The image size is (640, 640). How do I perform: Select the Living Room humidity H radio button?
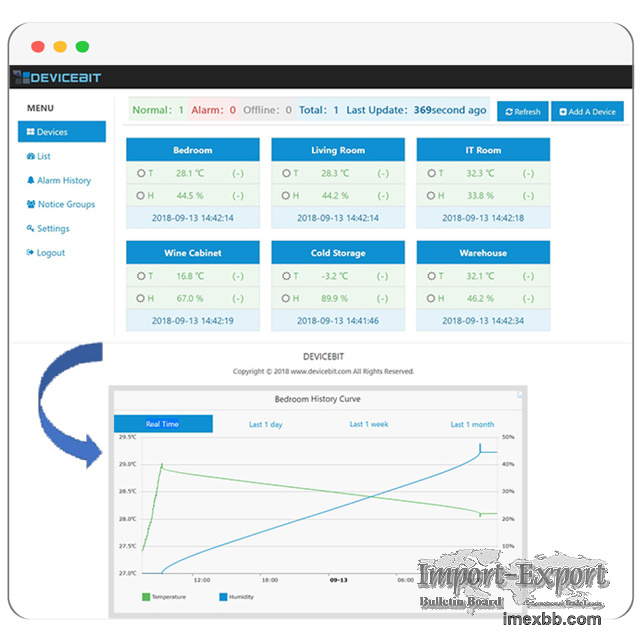(x=285, y=195)
